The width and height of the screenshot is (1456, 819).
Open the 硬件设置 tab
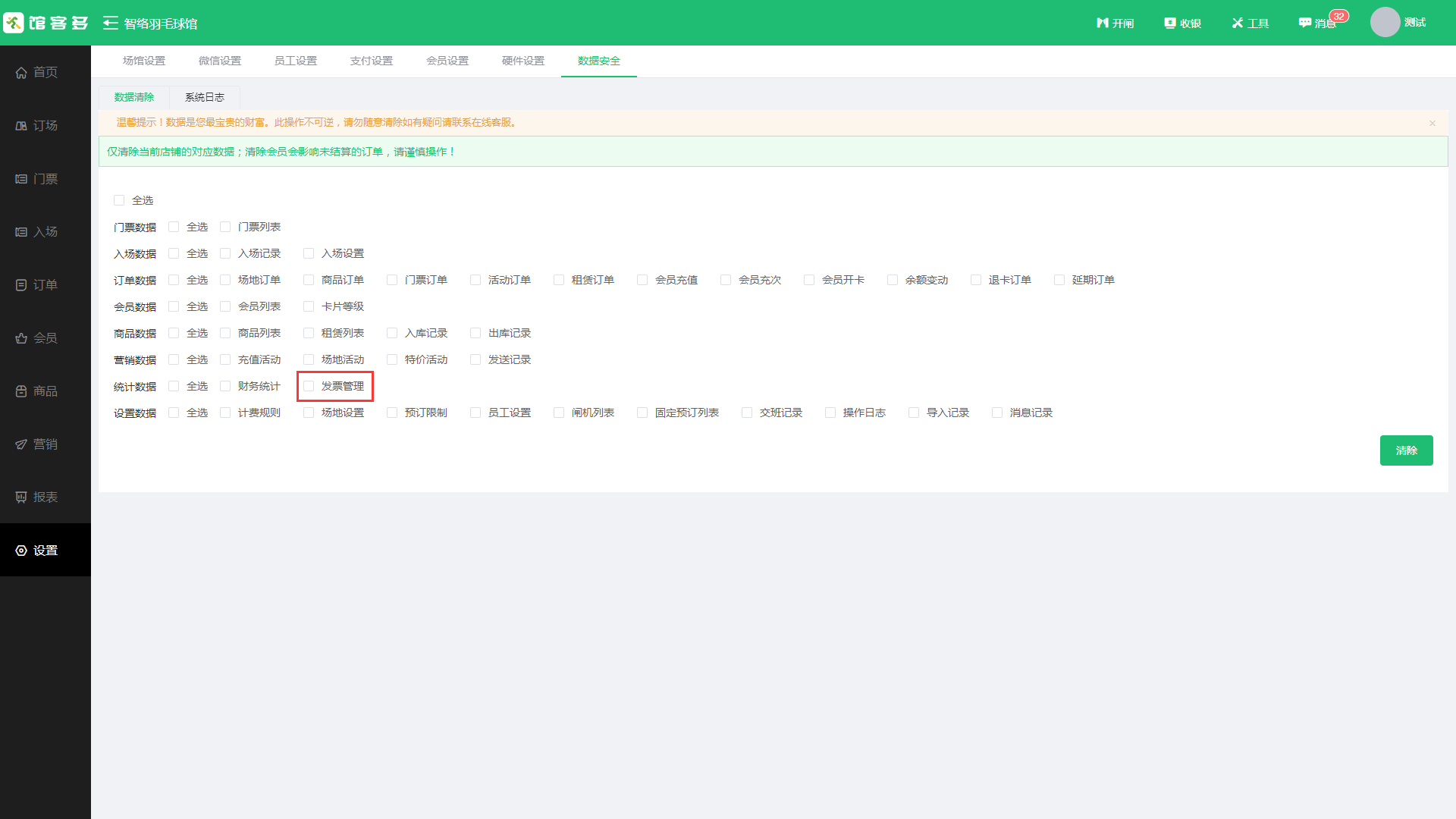coord(523,61)
